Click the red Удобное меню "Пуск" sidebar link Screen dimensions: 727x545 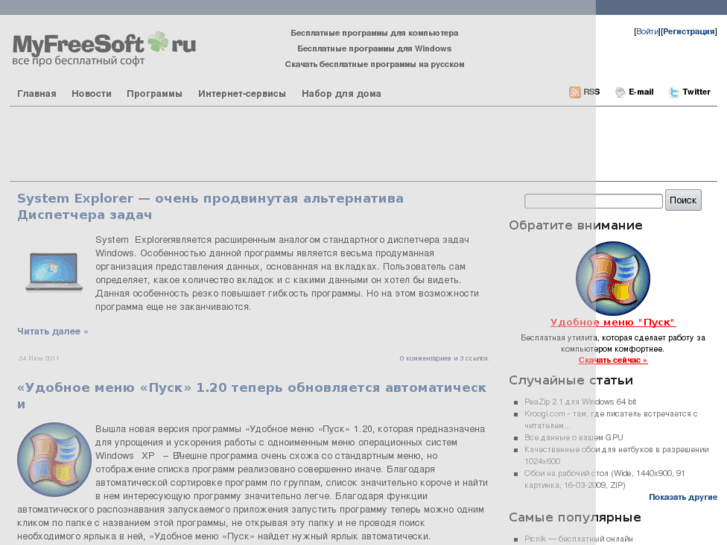(612, 322)
